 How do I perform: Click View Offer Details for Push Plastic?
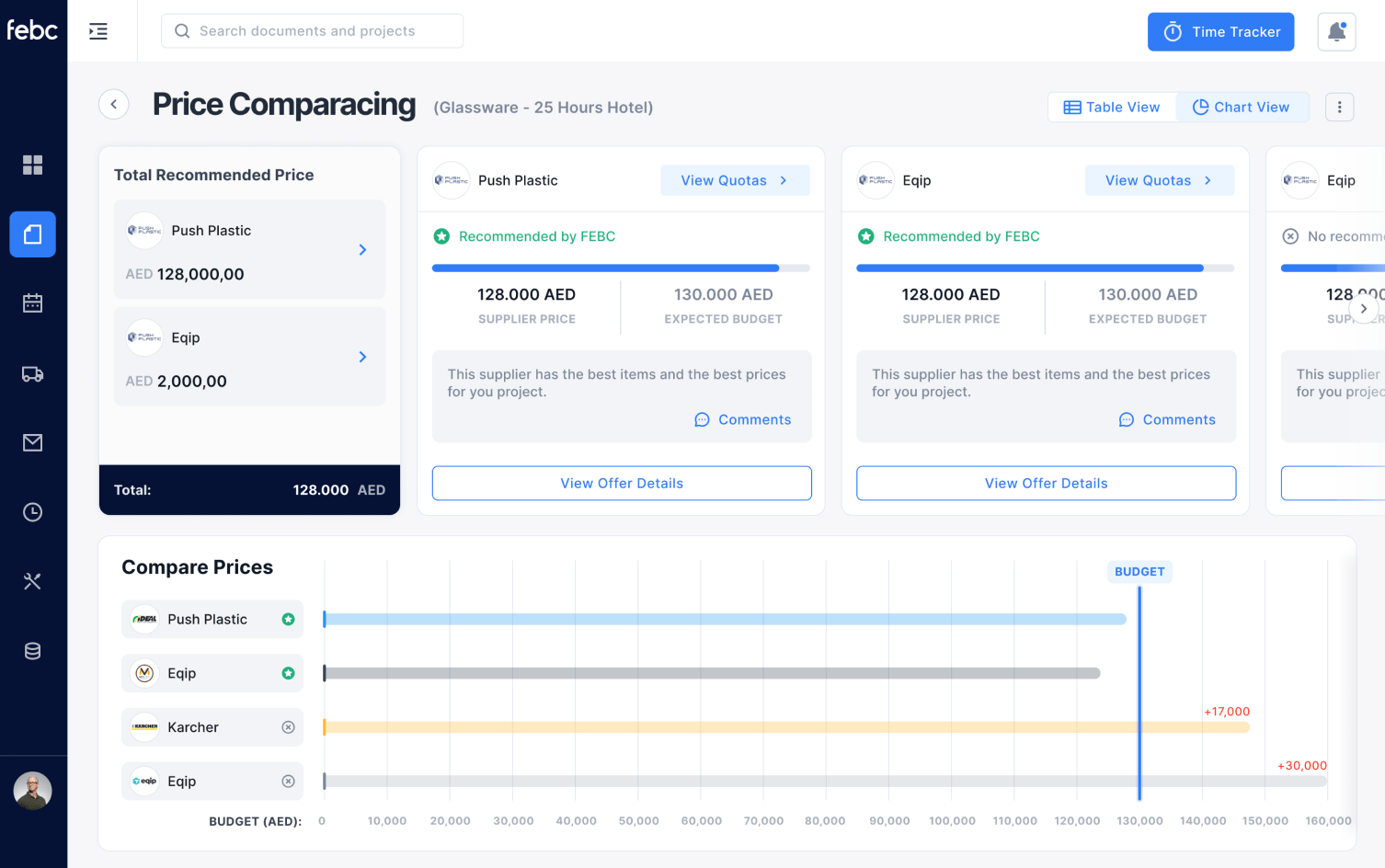tap(622, 484)
